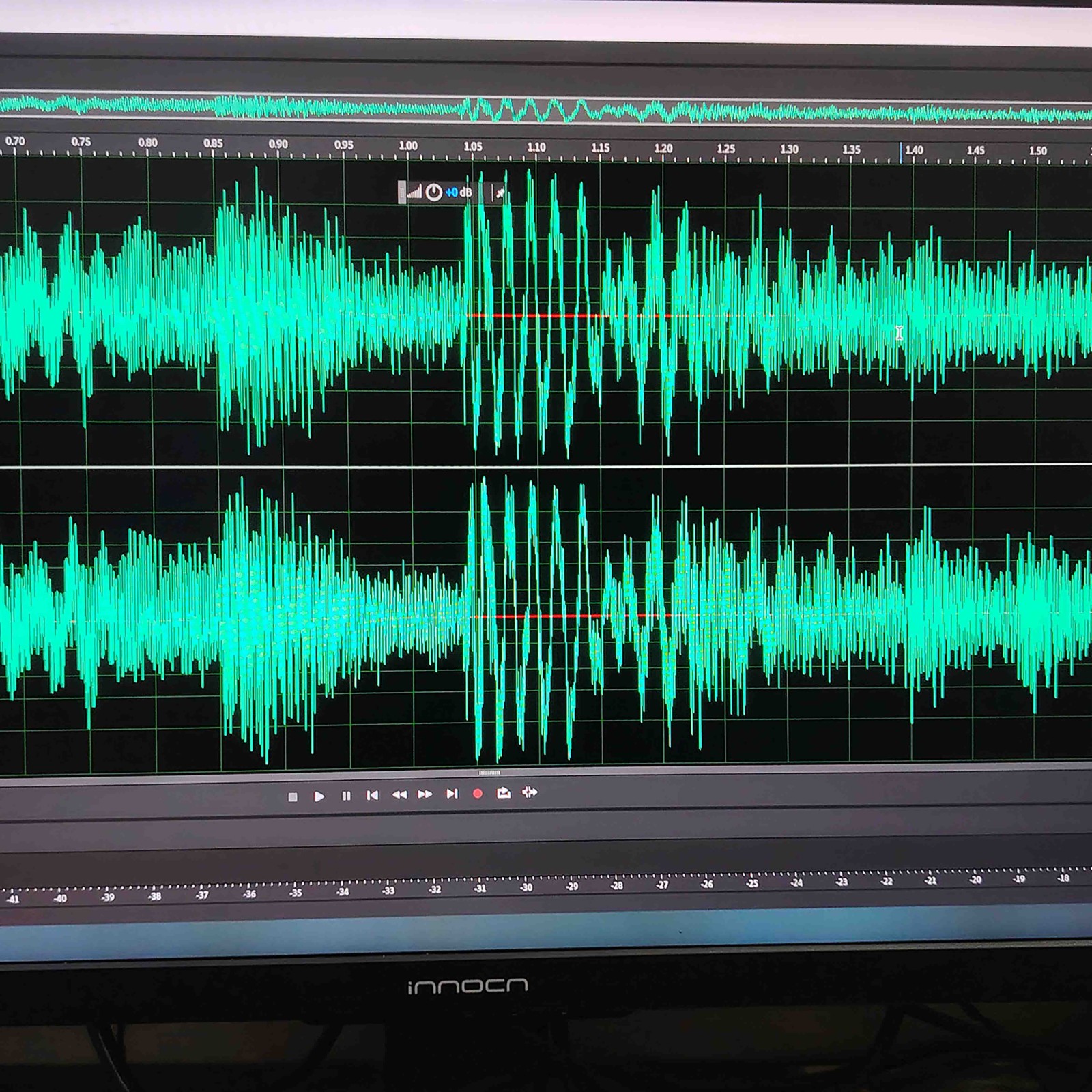Grab the HUD gripper handle
This screenshot has width=1092, height=1092.
401,192
